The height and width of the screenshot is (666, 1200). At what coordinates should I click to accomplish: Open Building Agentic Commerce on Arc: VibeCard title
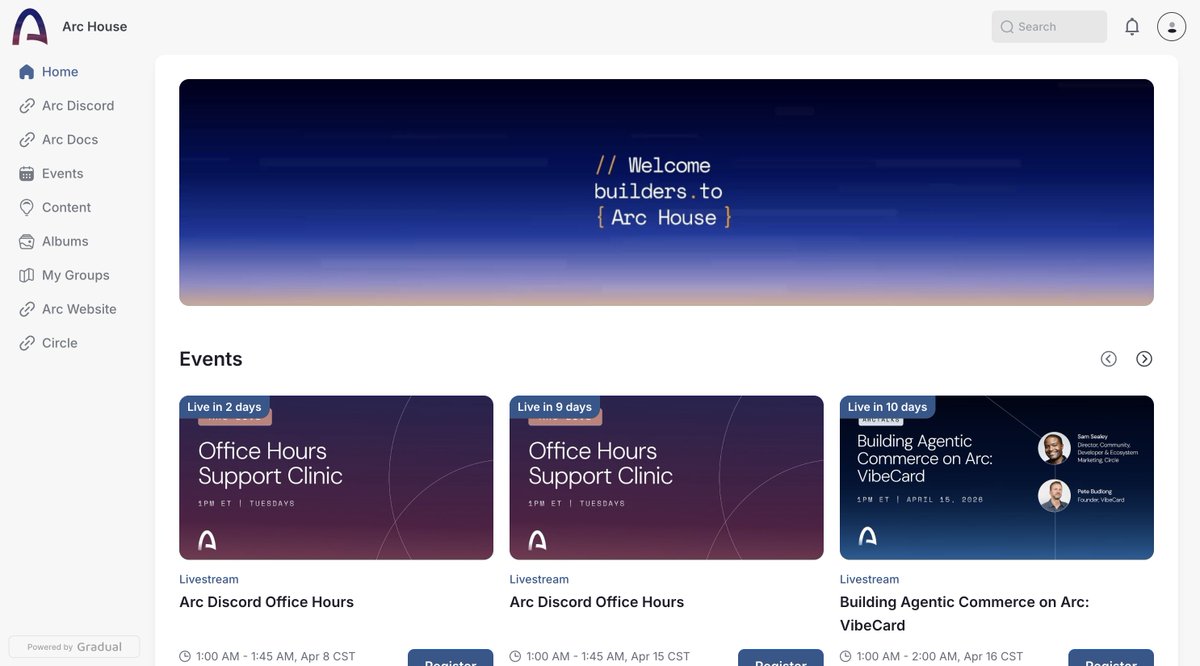click(964, 614)
